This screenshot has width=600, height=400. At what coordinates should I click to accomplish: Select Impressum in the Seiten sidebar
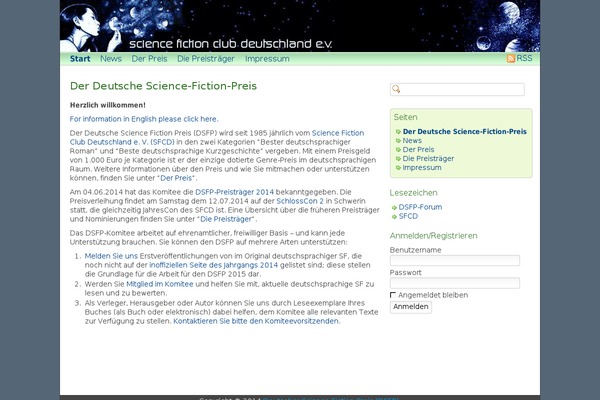click(x=422, y=168)
